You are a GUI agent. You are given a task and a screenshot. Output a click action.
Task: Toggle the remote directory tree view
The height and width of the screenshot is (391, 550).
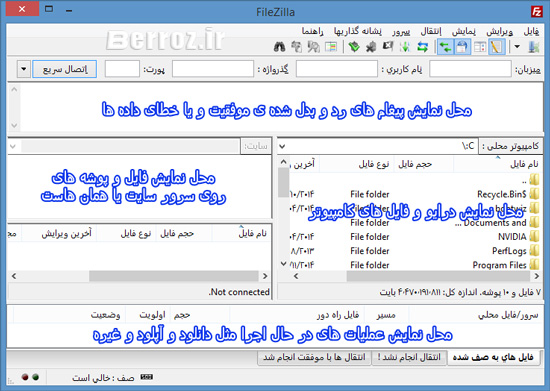click(x=462, y=47)
